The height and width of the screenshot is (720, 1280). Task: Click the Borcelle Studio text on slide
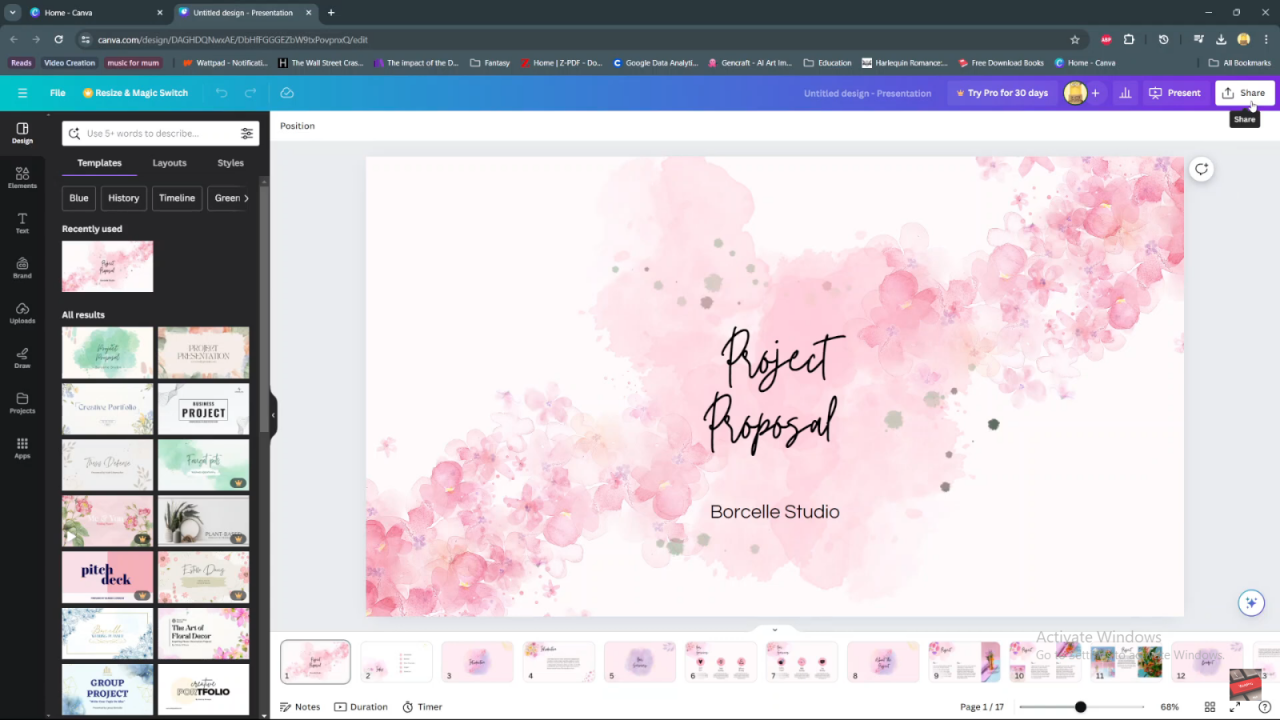775,512
